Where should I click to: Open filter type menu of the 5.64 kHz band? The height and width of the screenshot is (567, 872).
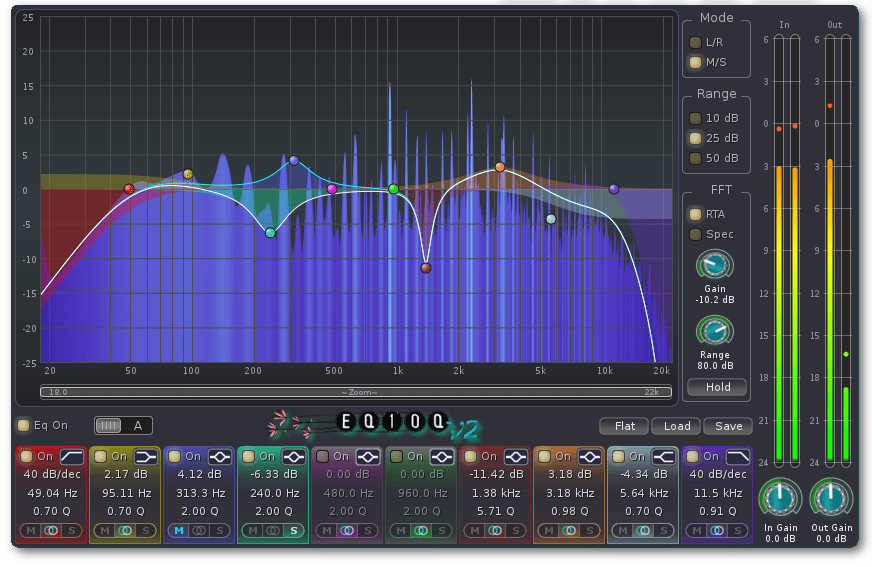663,457
